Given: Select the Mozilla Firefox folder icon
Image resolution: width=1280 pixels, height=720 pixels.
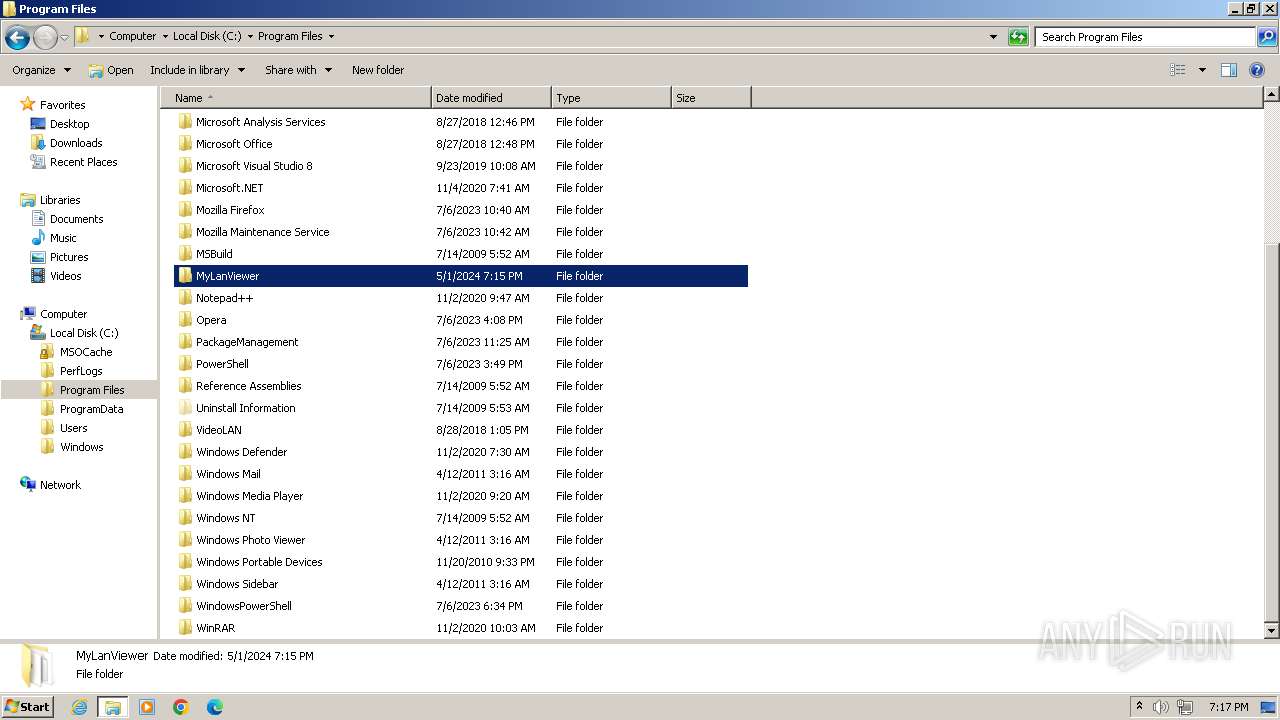Looking at the screenshot, I should pos(185,210).
